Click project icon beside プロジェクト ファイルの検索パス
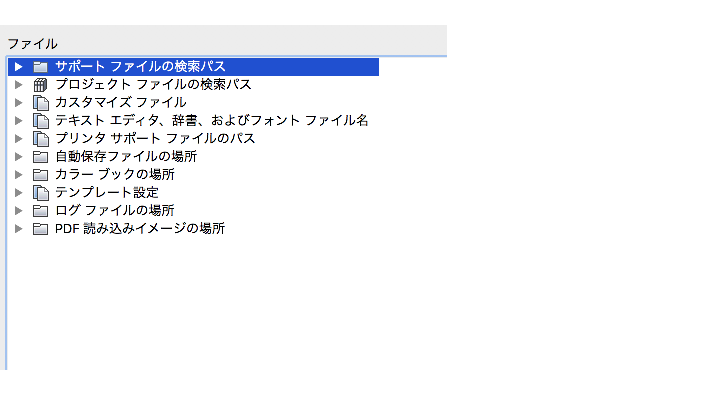The width and height of the screenshot is (710, 407). point(40,85)
